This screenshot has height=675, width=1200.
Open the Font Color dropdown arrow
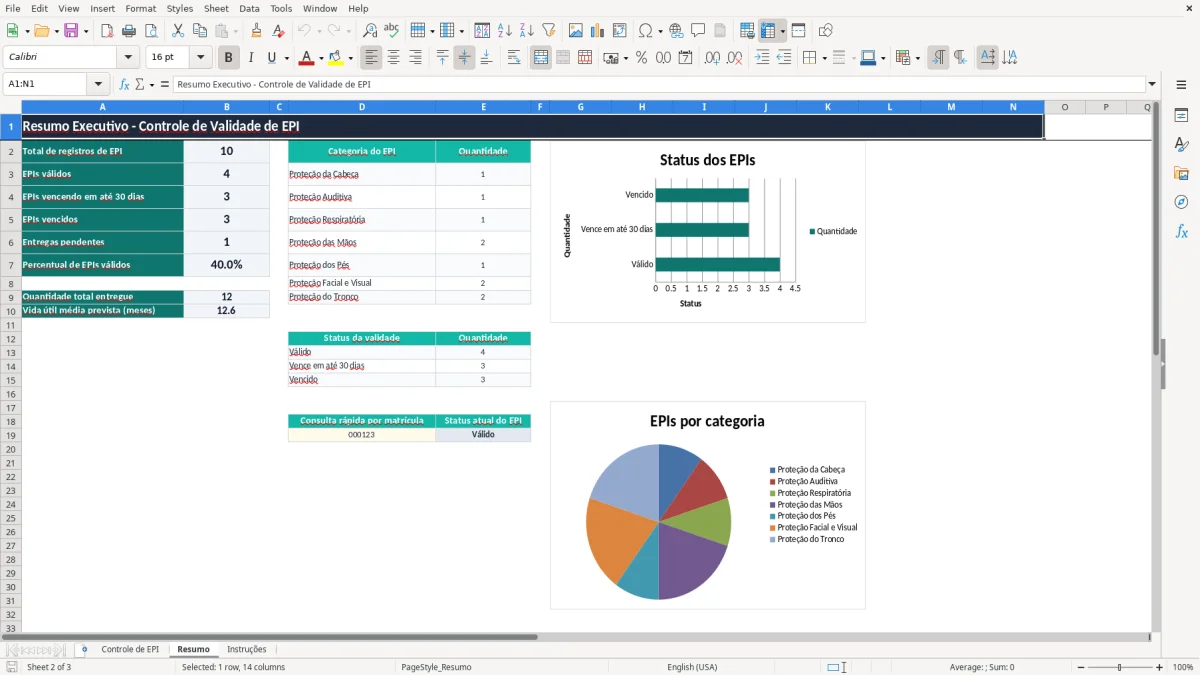321,58
